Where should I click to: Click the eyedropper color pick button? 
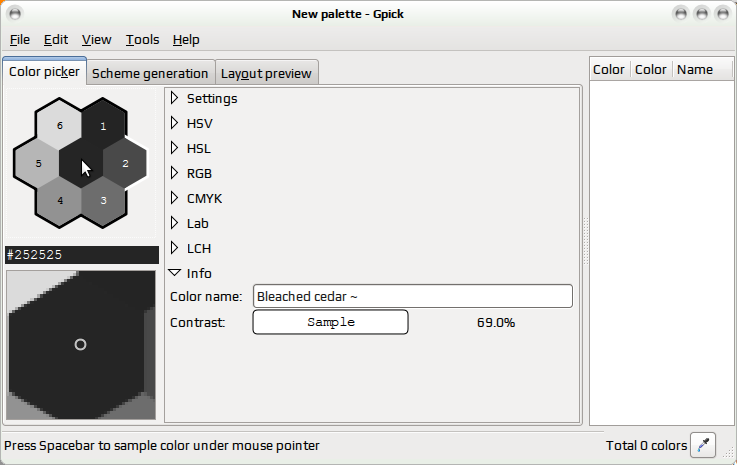(x=703, y=445)
